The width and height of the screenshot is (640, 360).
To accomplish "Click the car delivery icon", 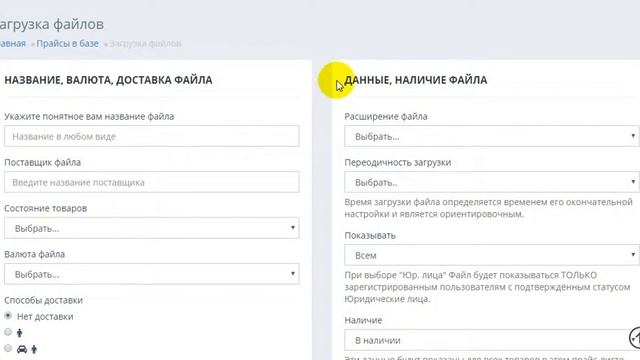I will 22,349.
